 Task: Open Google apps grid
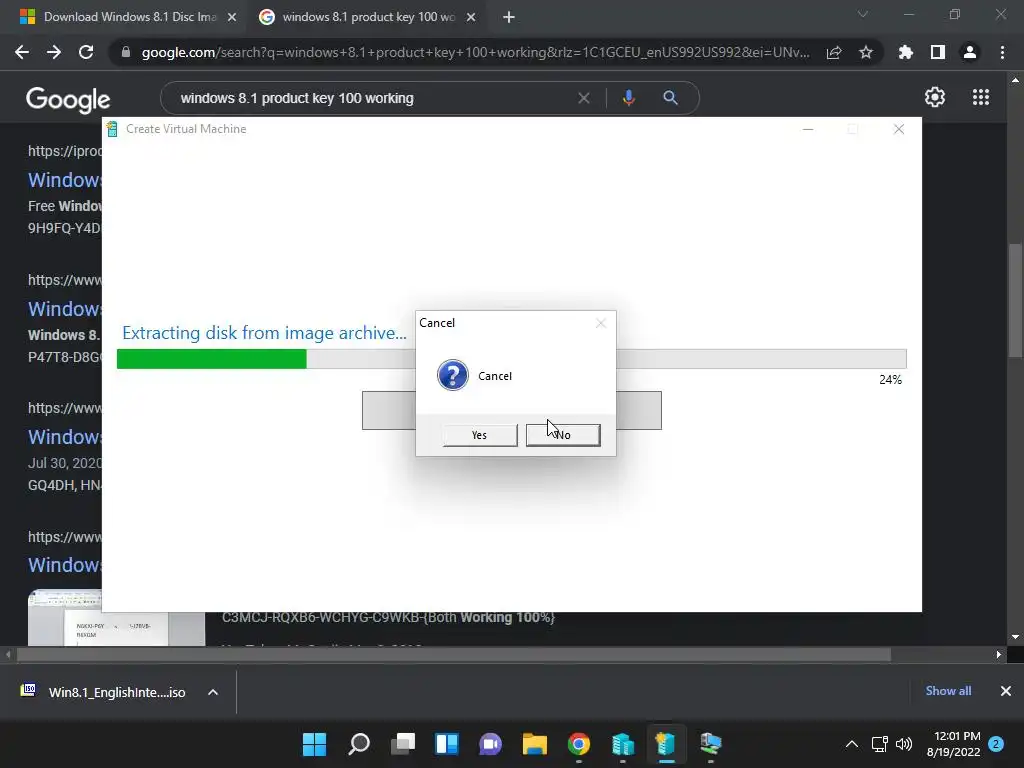pos(981,97)
